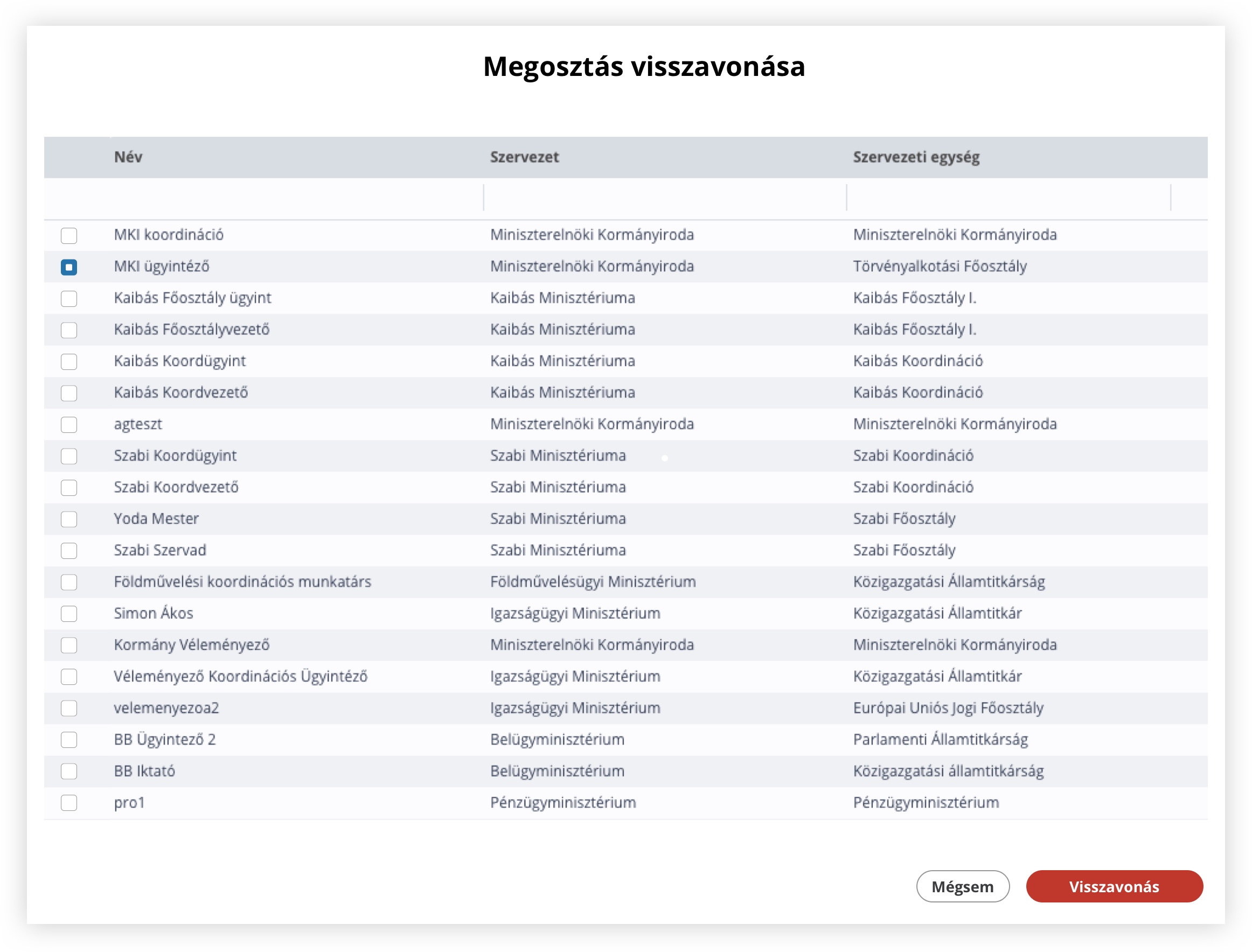
Task: Check velemenyezoa2 row checkbox
Action: pyautogui.click(x=68, y=708)
